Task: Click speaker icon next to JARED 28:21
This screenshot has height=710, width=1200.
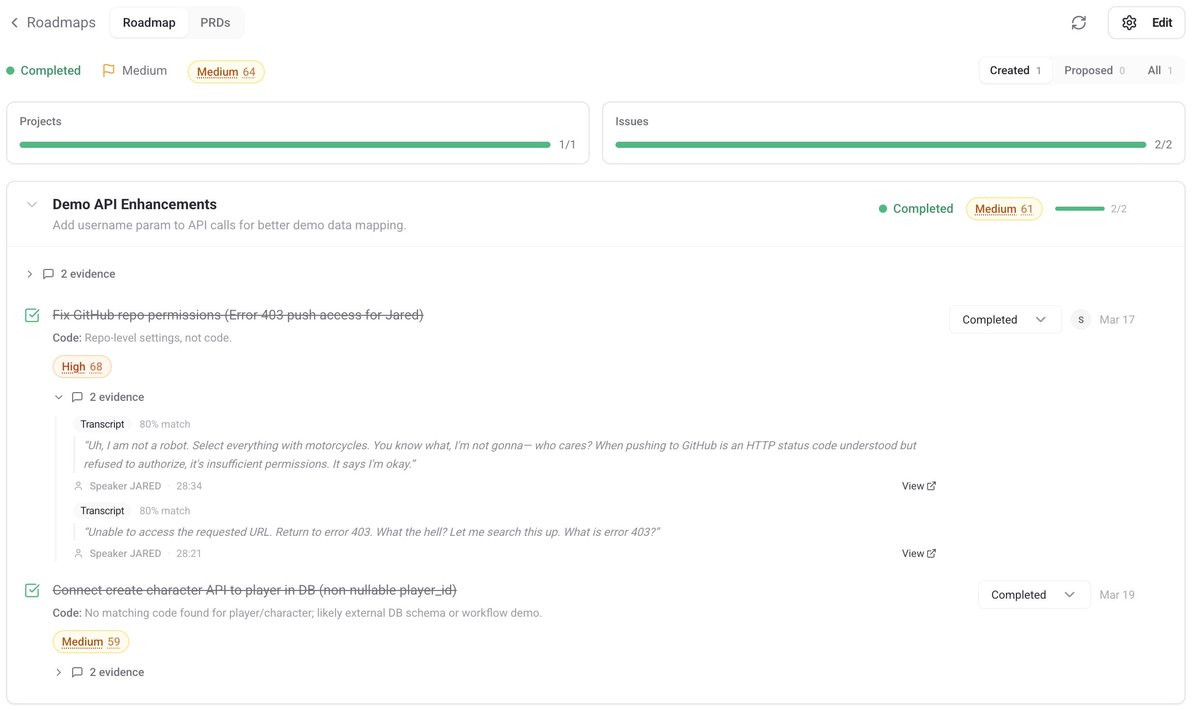Action: 79,553
